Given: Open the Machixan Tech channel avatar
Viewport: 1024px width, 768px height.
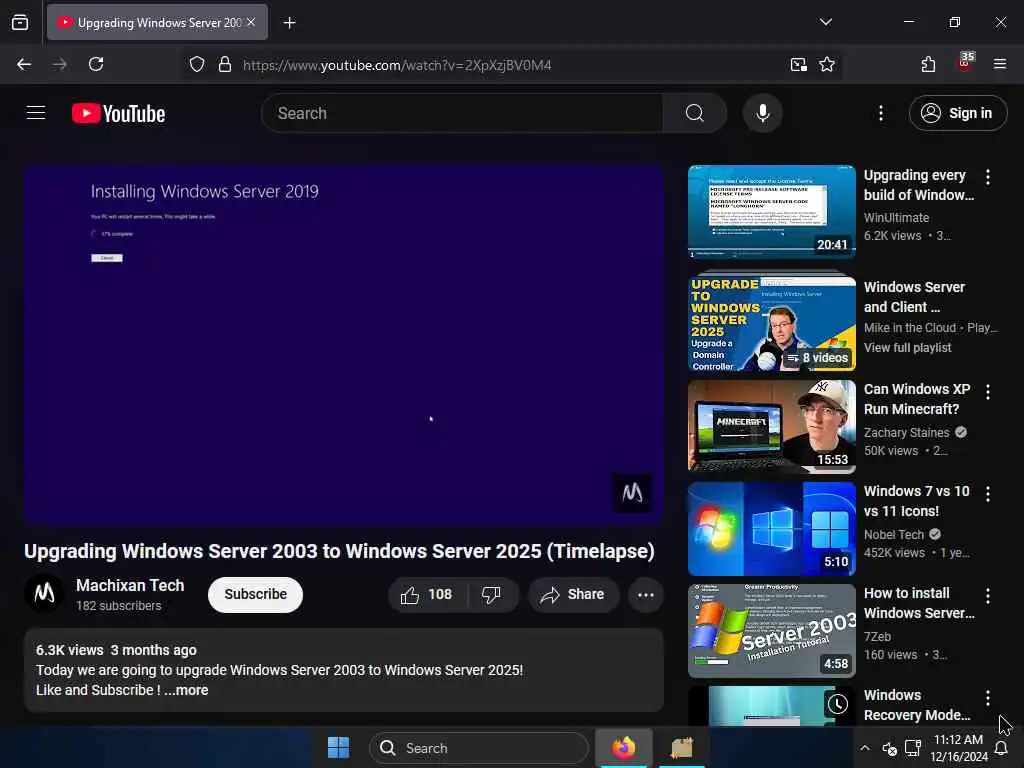Looking at the screenshot, I should click(44, 594).
